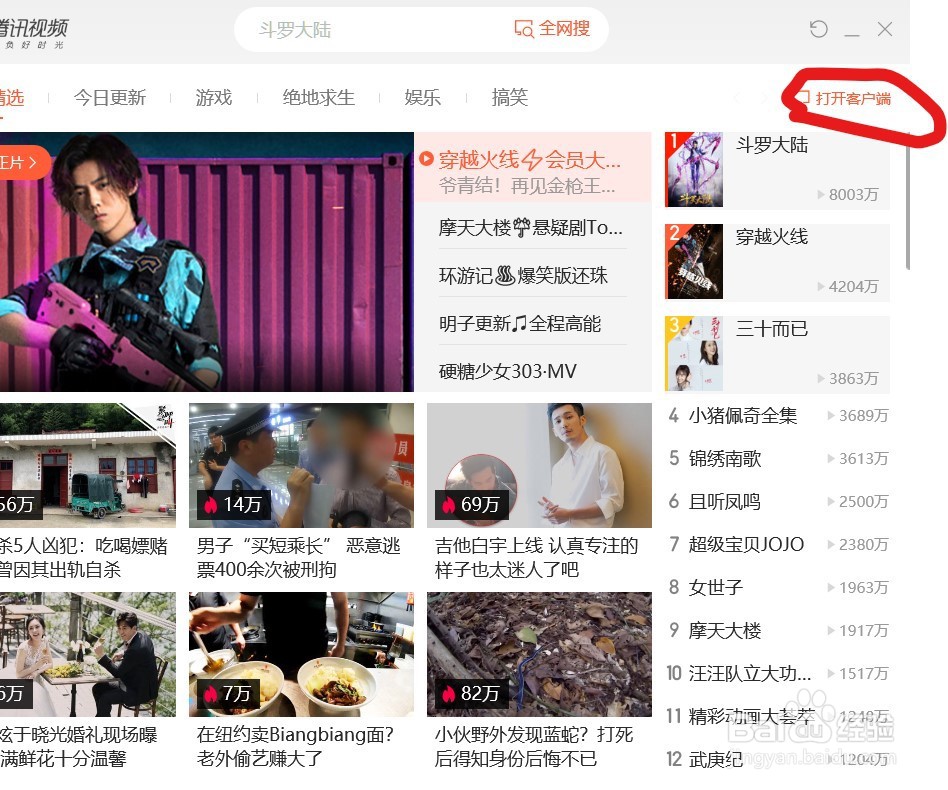
Task: Click play-count icon beside 2380万
Action: point(831,545)
